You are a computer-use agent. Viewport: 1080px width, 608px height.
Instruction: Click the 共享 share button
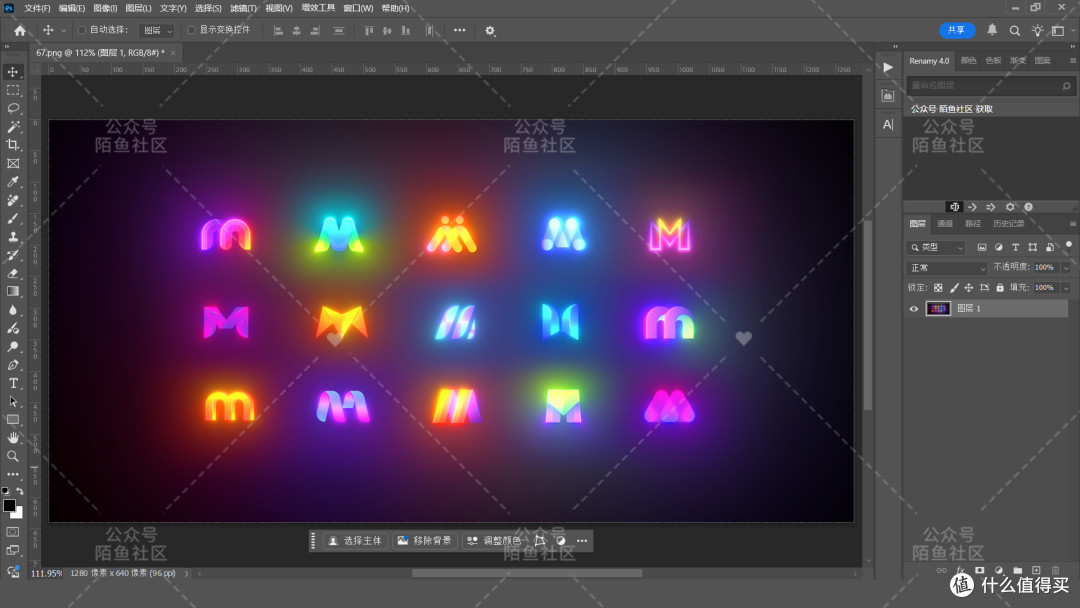coord(957,30)
